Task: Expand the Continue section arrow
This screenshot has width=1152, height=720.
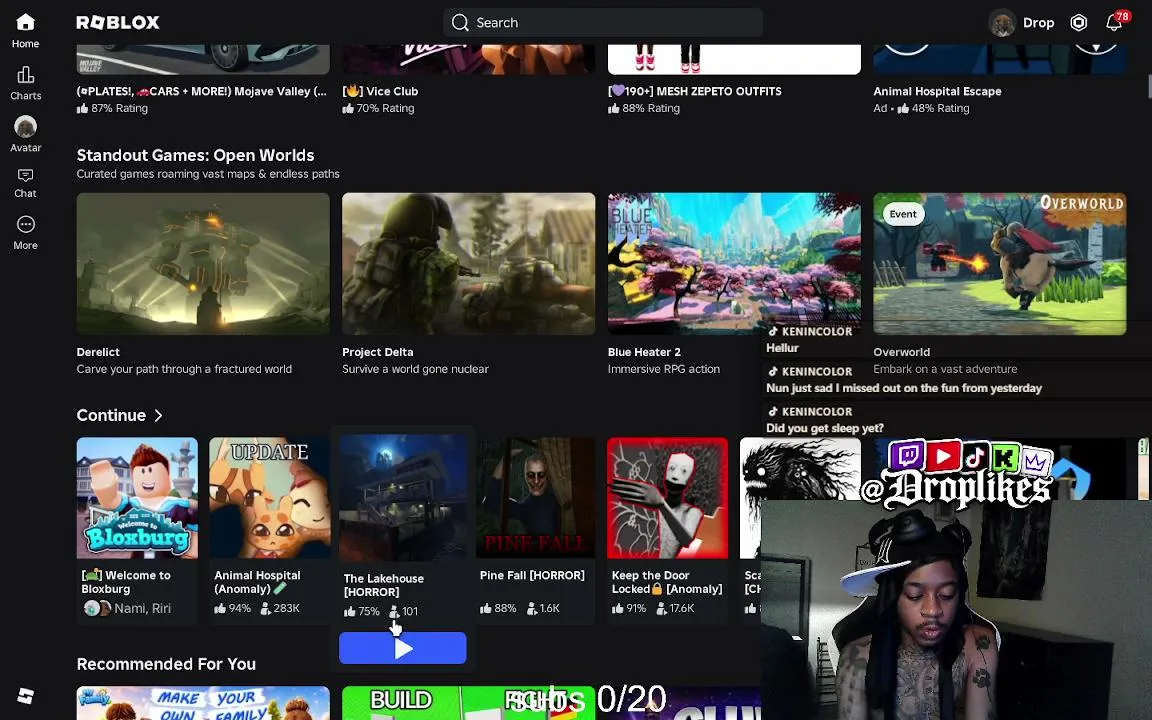Action: point(158,416)
